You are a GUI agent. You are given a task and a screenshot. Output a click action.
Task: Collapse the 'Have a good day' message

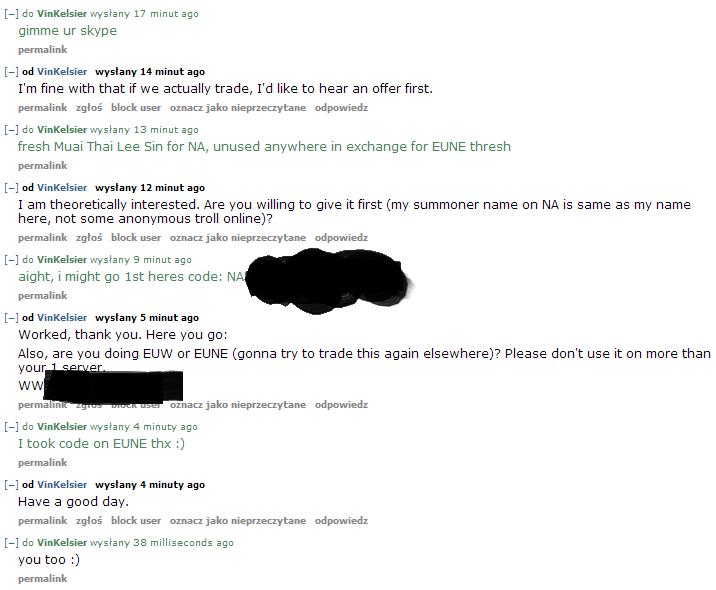[x=11, y=485]
